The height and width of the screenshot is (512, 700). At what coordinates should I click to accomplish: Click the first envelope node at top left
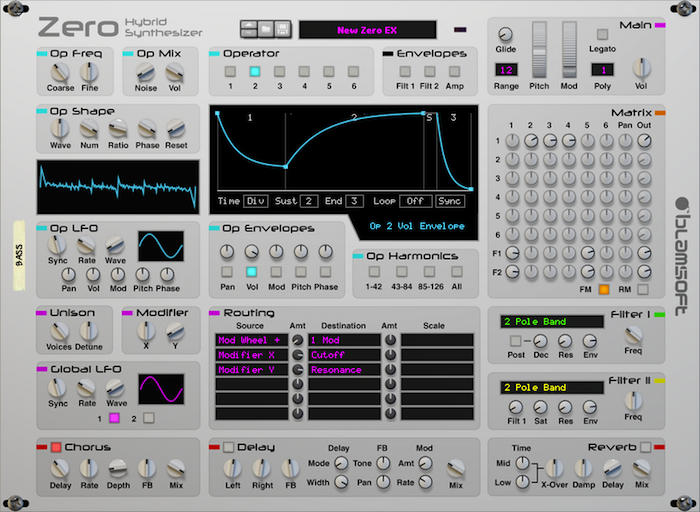(x=217, y=113)
